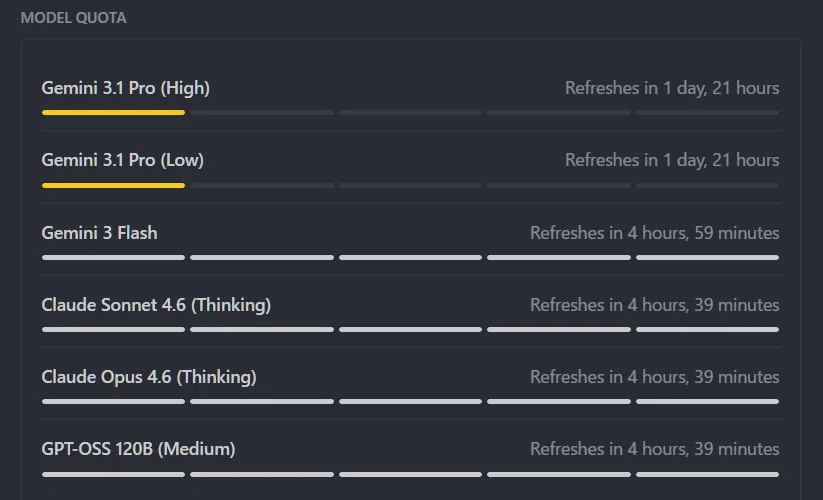This screenshot has height=500, width=823.
Task: Click the middle quota segment under Claude Sonnet 4.6
Action: 410,329
